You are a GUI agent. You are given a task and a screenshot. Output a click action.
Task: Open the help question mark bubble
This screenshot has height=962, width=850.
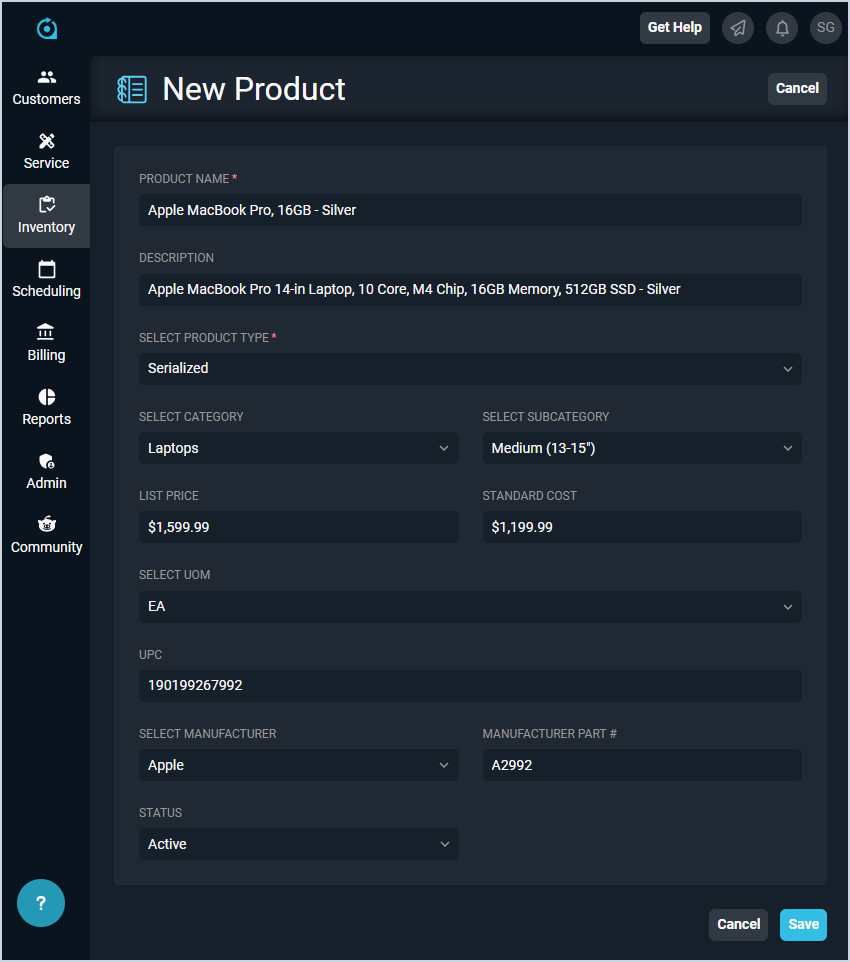[41, 903]
